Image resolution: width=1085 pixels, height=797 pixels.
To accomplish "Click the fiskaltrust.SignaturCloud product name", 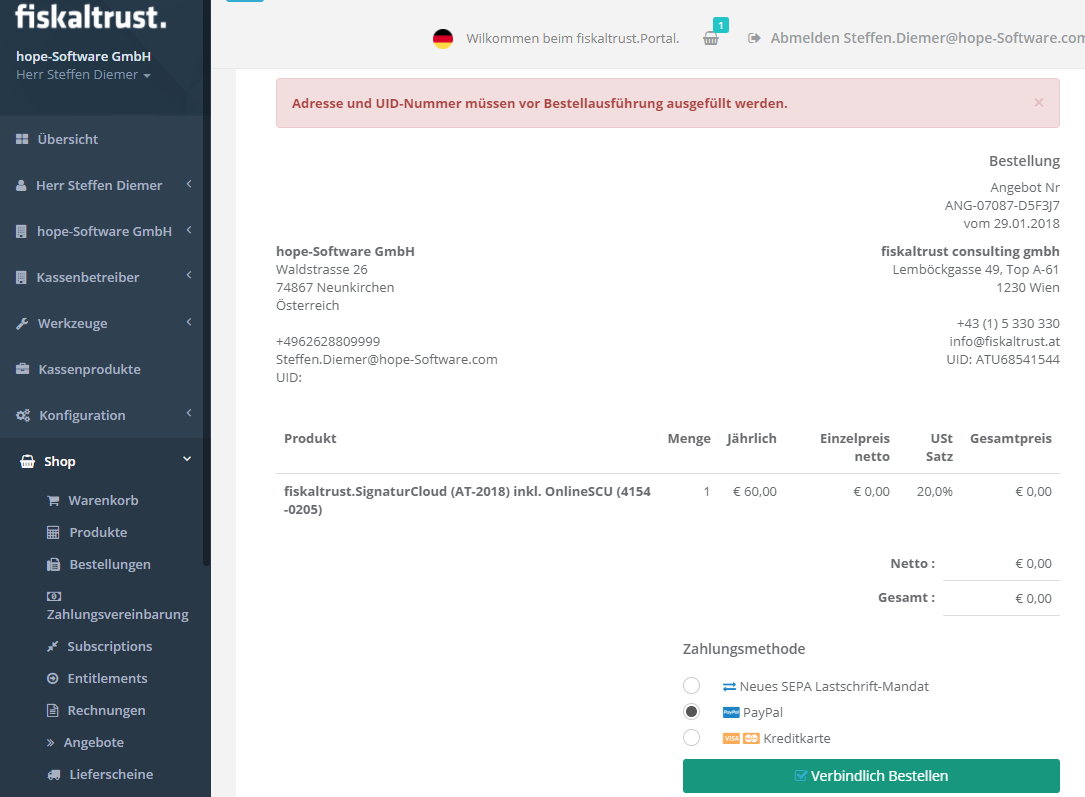I will pos(467,501).
